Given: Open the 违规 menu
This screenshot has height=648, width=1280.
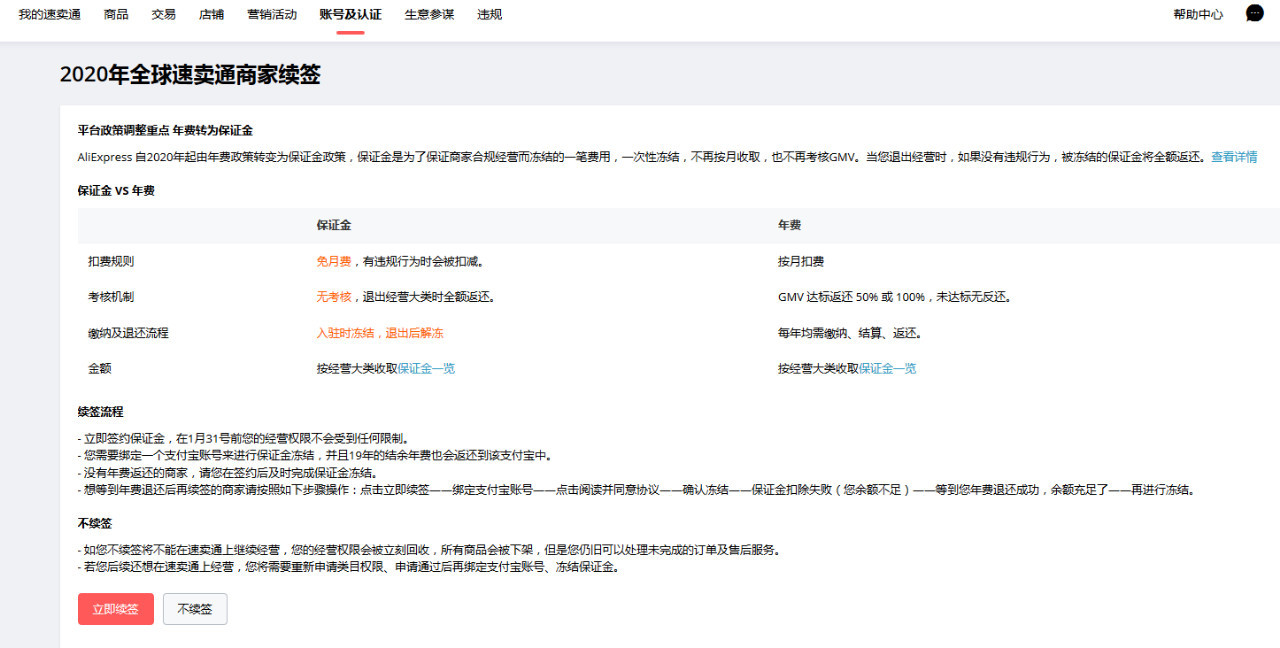Looking at the screenshot, I should (489, 14).
